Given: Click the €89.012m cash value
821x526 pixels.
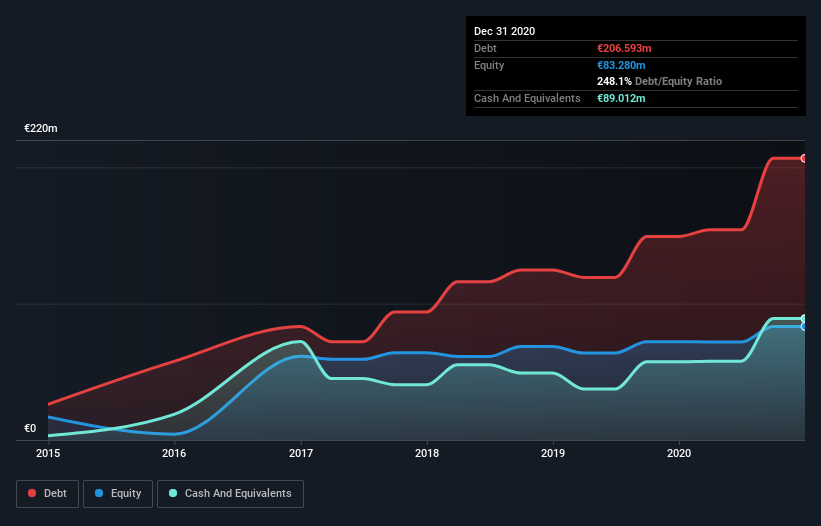Looking at the screenshot, I should pos(621,98).
